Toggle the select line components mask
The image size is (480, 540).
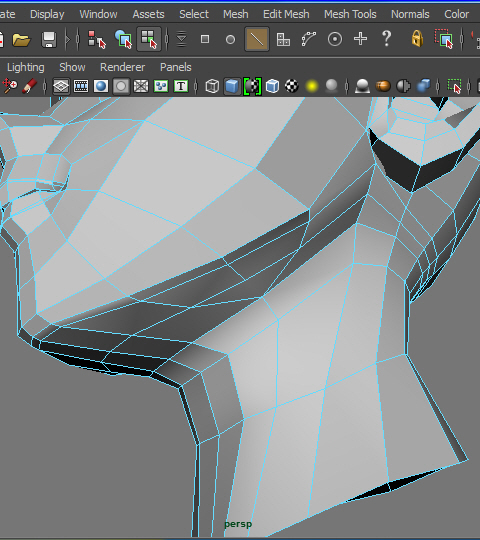pyautogui.click(x=257, y=39)
